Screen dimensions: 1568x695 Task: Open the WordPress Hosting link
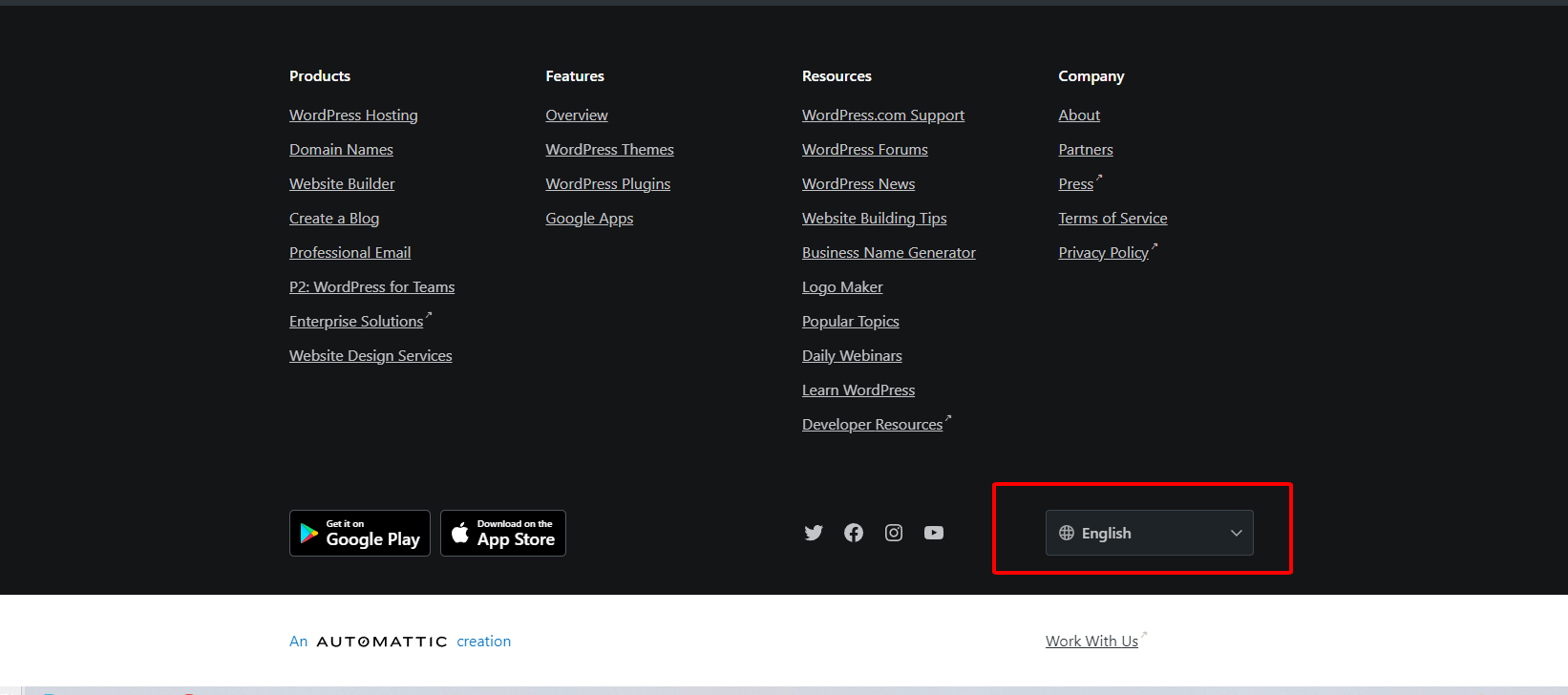(x=353, y=116)
